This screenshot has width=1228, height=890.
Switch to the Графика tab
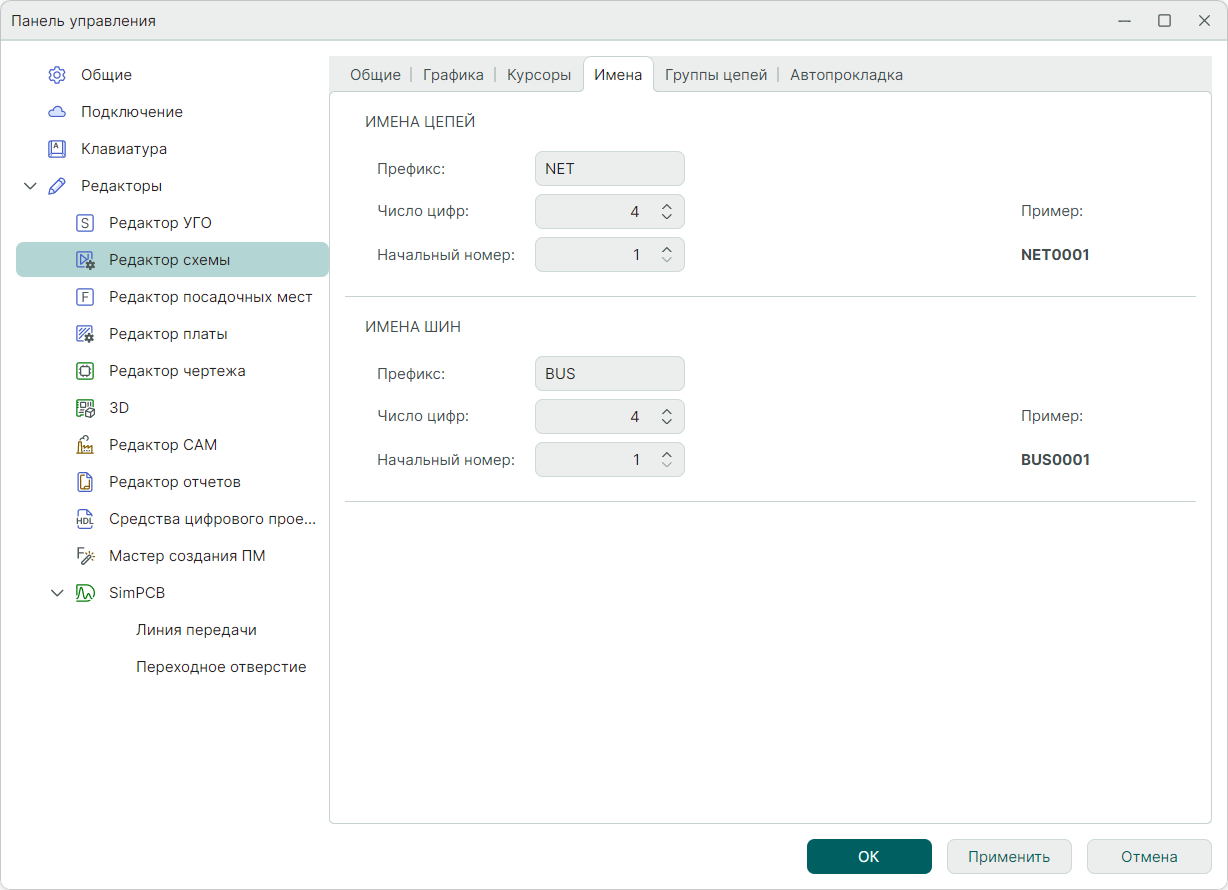453,75
